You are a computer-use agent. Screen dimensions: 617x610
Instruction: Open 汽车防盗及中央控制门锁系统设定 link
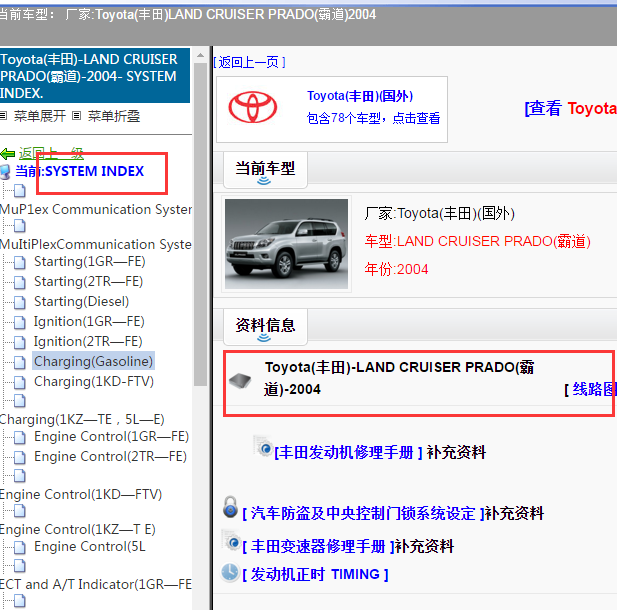pyautogui.click(x=363, y=514)
